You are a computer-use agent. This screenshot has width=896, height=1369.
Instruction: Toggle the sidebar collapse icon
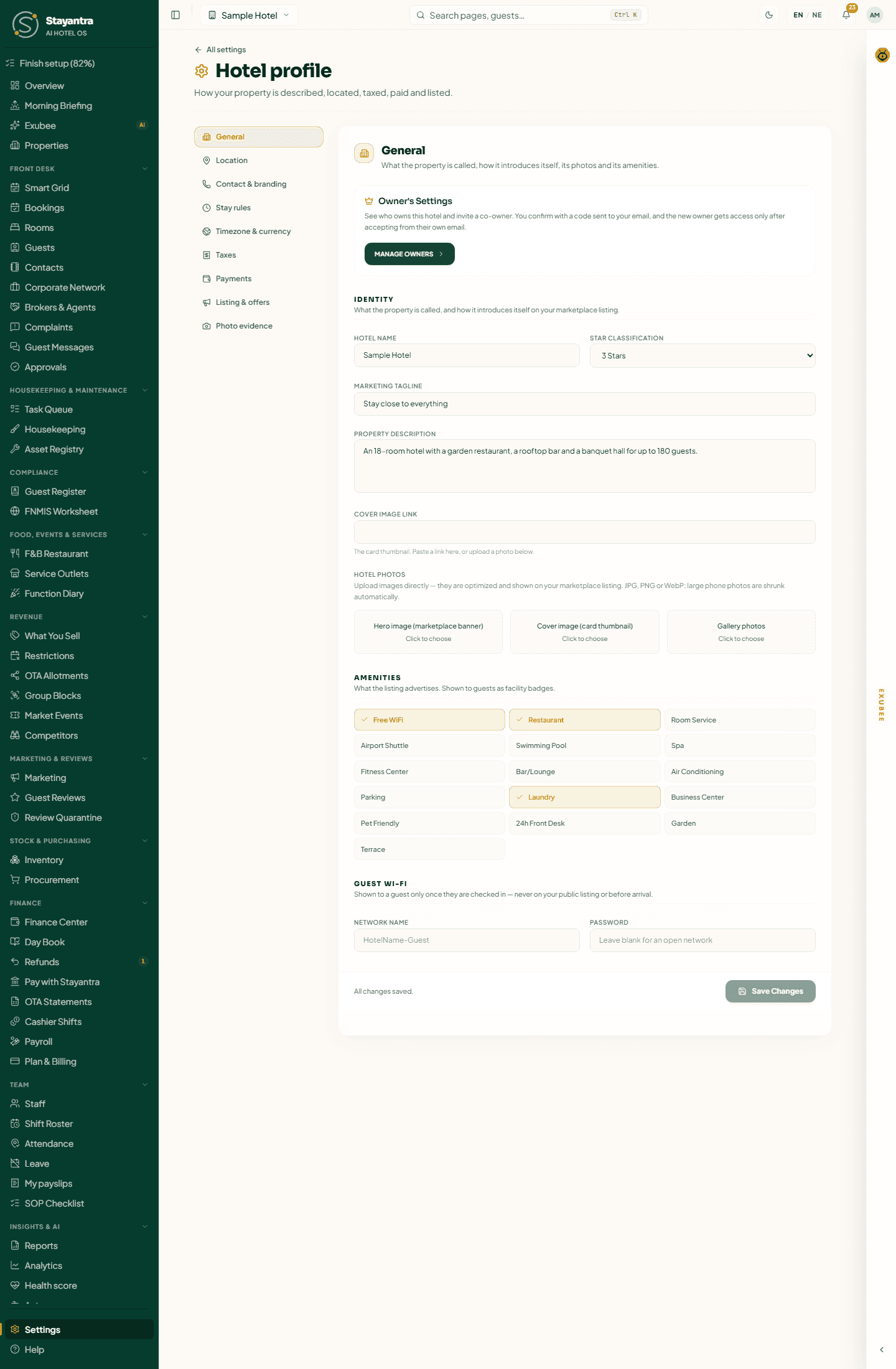[x=175, y=15]
